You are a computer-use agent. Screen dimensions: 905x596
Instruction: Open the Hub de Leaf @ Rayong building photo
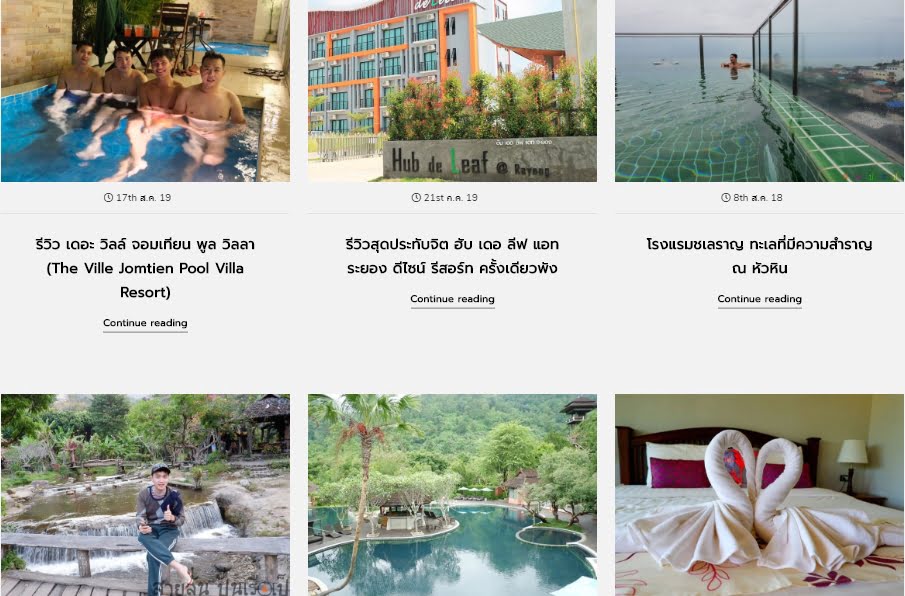pos(452,91)
